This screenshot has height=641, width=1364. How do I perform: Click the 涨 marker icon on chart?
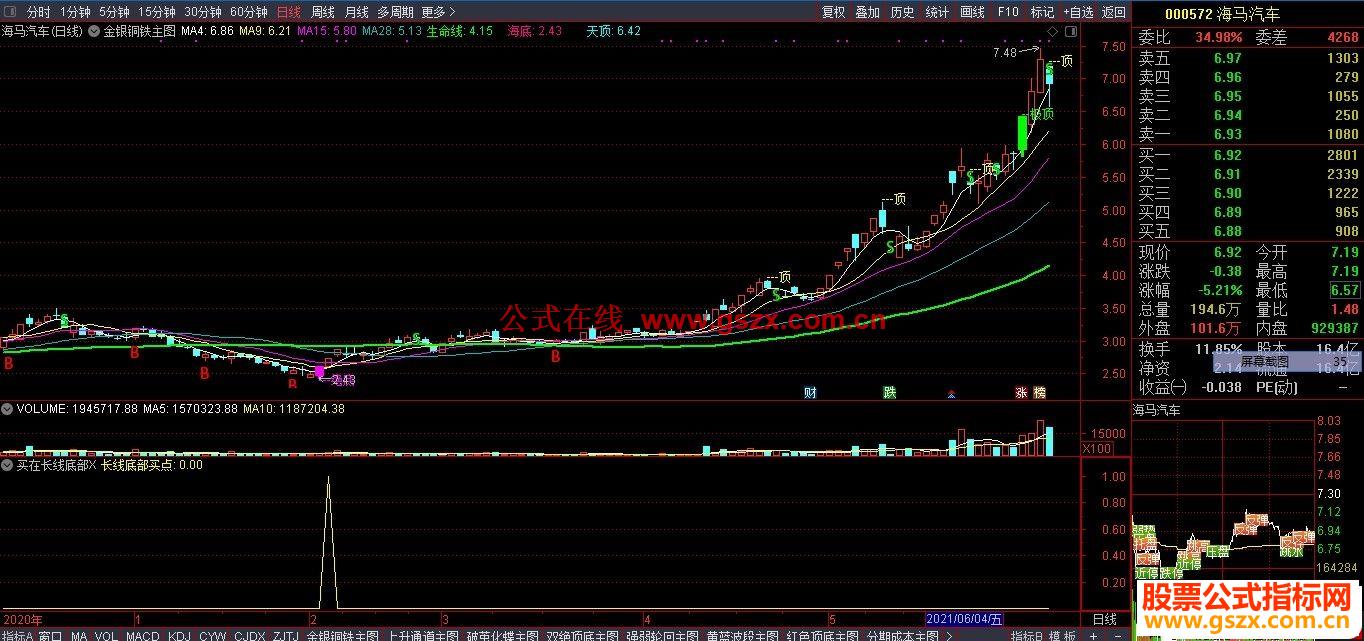tap(1022, 392)
